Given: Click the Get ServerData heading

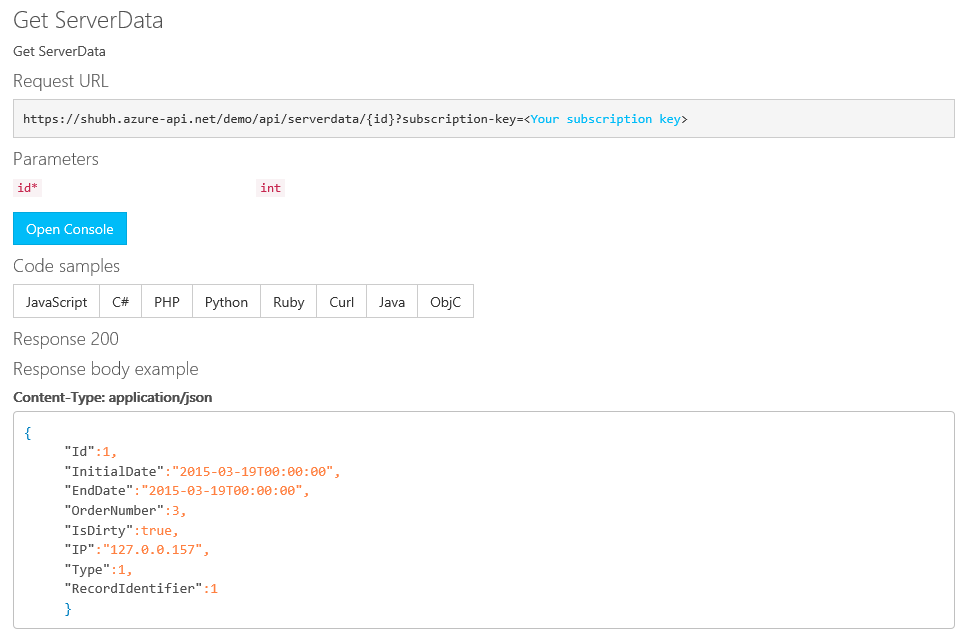Looking at the screenshot, I should 88,20.
